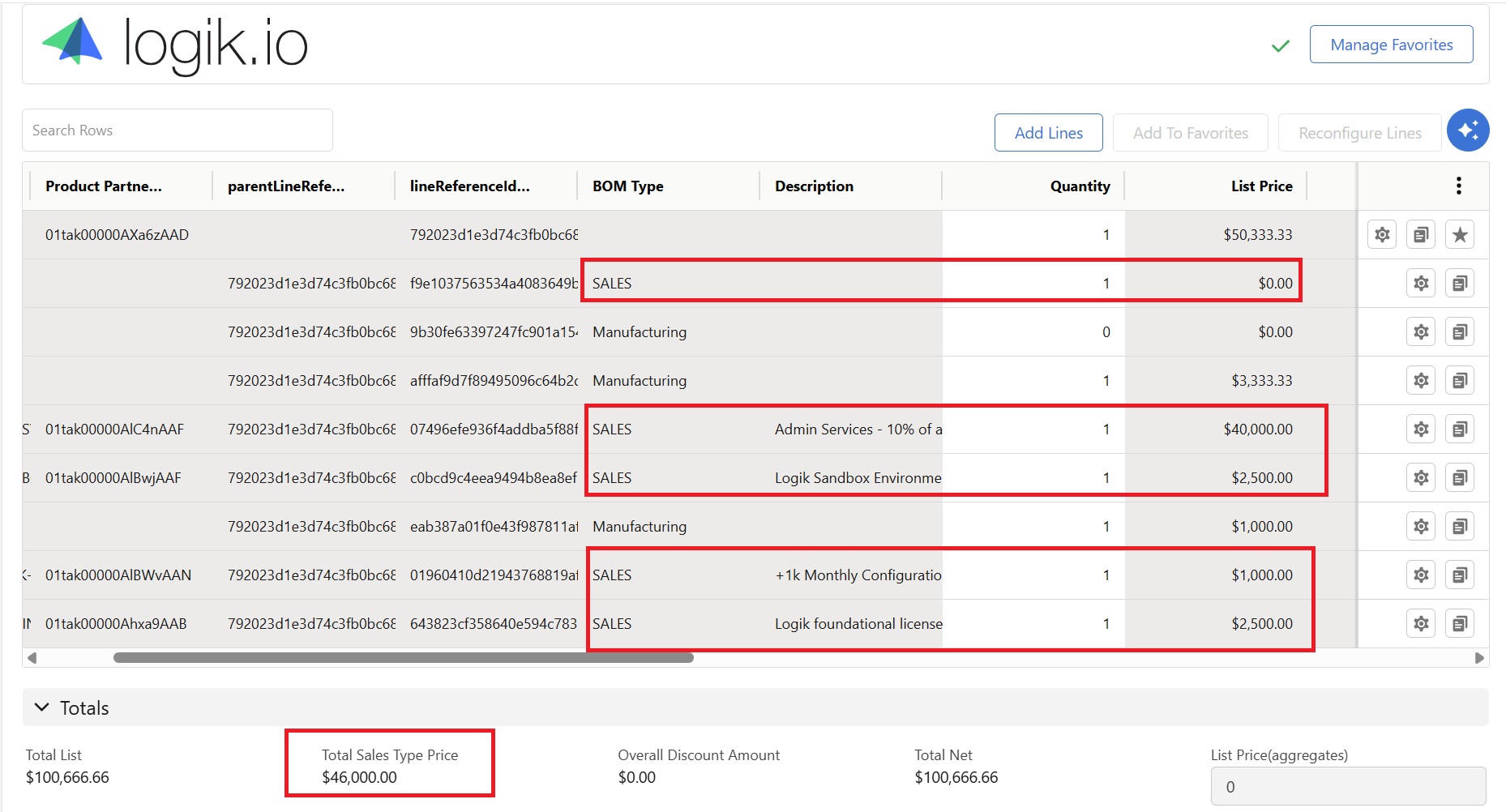Click the Total List value $100,666.66
The image size is (1506, 812).
pos(67,777)
